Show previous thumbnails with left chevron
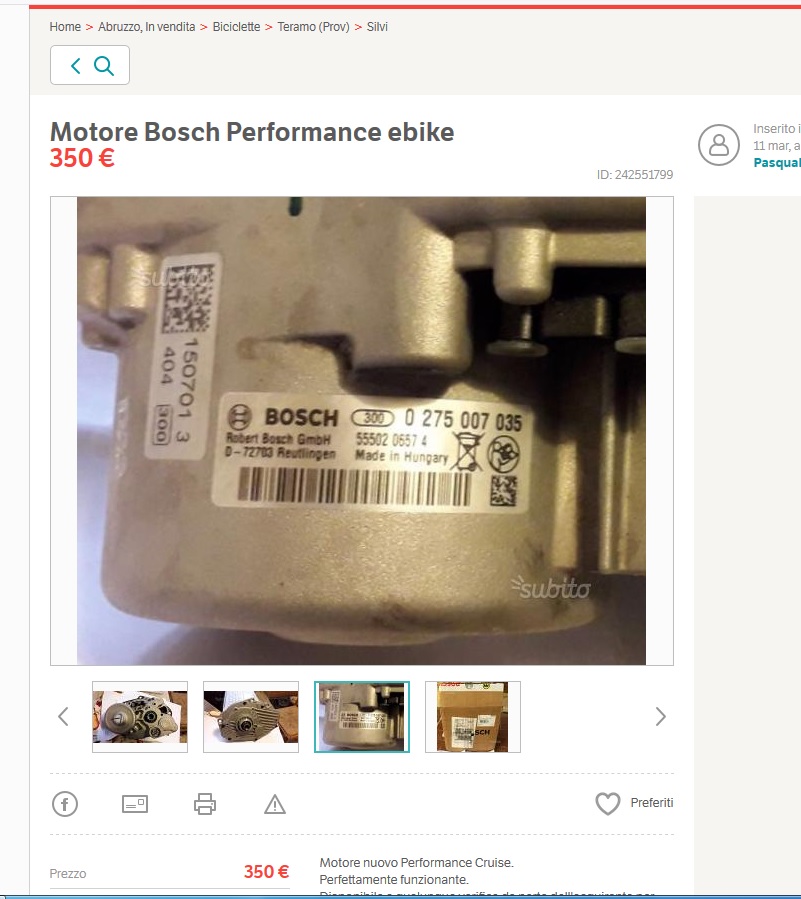 click(63, 717)
